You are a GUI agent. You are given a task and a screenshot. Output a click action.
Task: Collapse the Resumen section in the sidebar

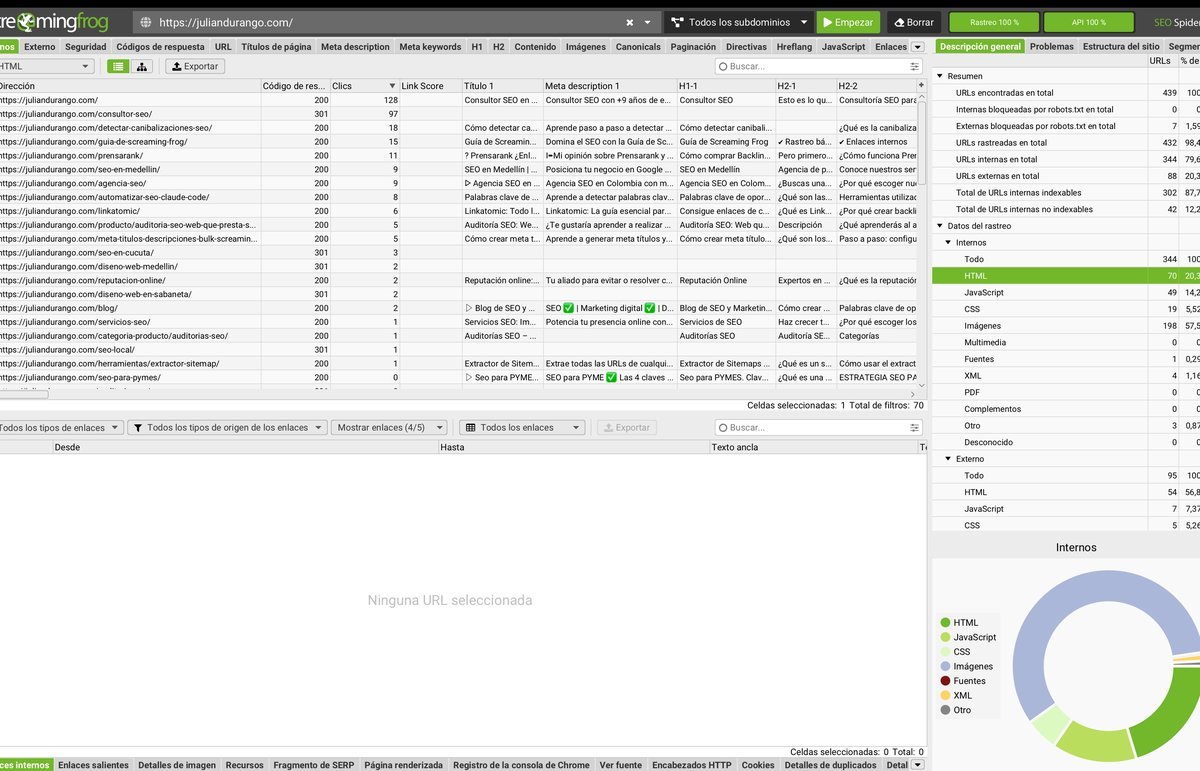point(938,76)
